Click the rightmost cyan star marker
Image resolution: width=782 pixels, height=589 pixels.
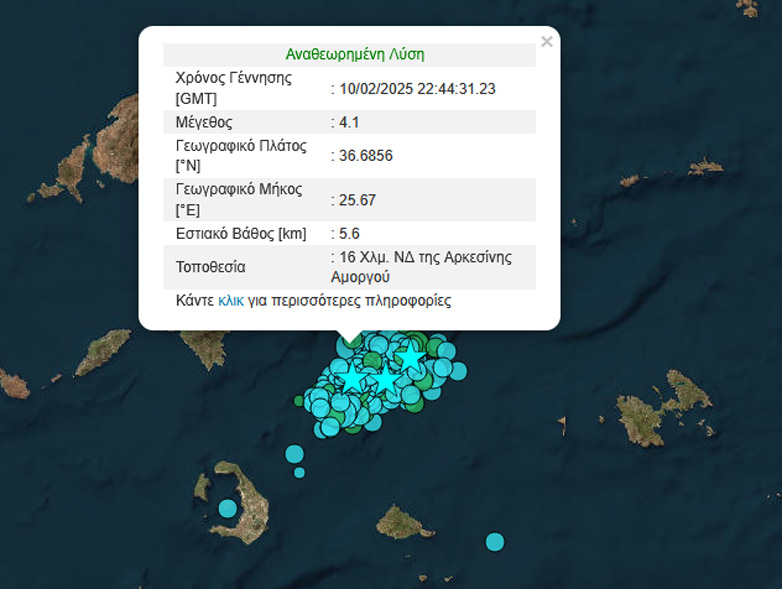(x=410, y=358)
